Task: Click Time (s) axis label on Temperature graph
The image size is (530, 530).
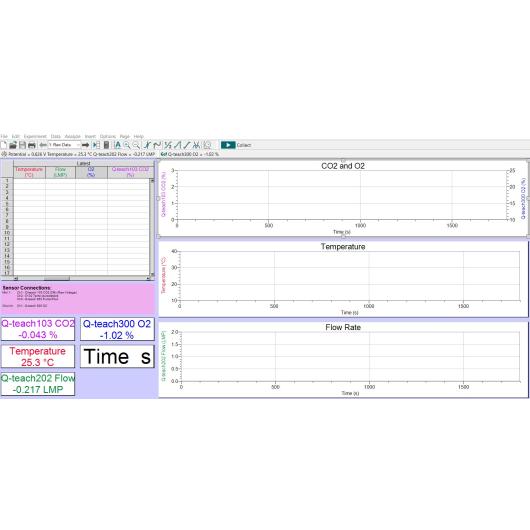Action: point(350,313)
